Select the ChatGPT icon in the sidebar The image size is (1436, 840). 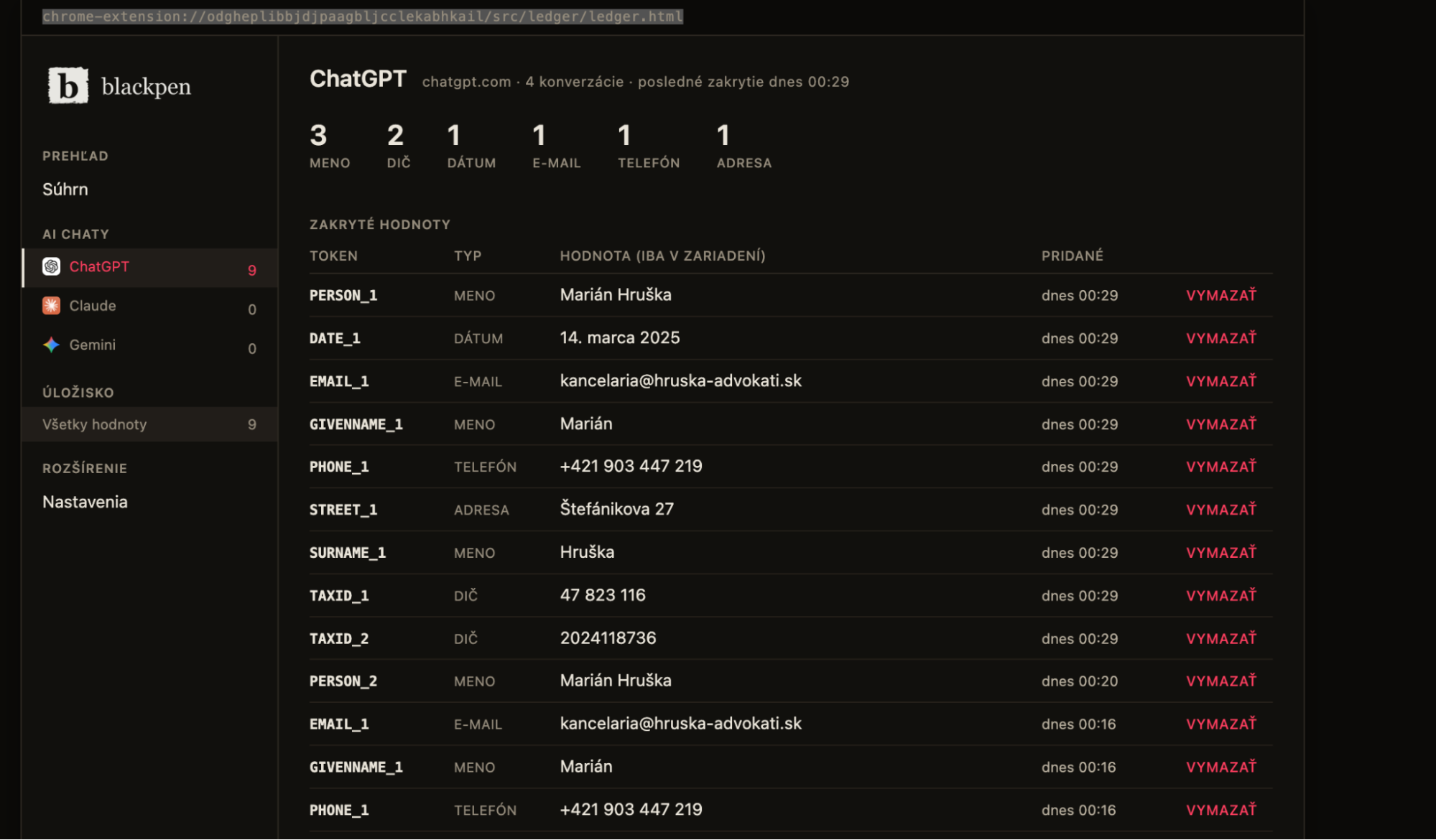click(51, 267)
